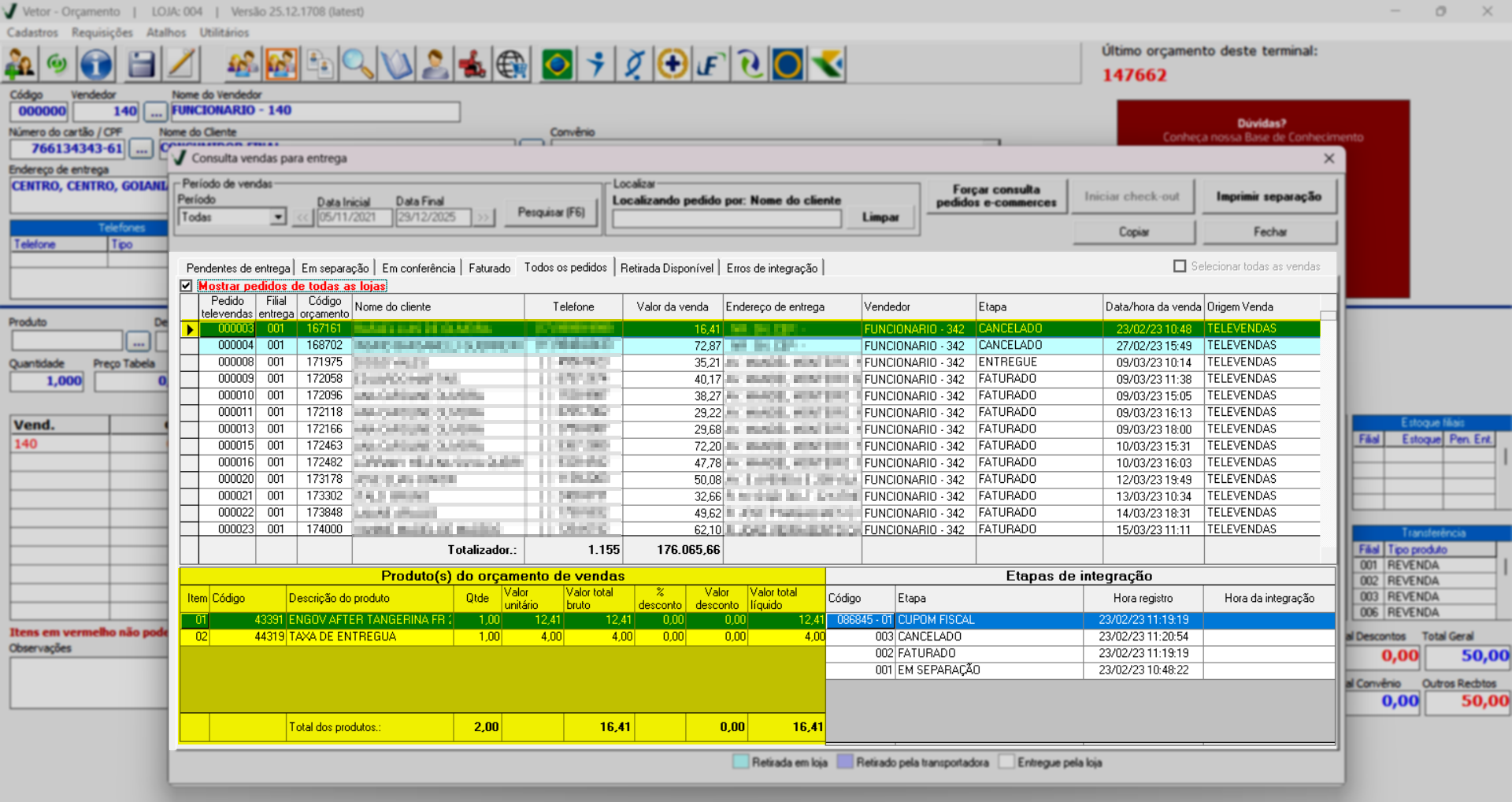Image resolution: width=1512 pixels, height=802 pixels.
Task: Click the 'Retirada em loja' cyan legend swatch
Action: click(x=740, y=762)
